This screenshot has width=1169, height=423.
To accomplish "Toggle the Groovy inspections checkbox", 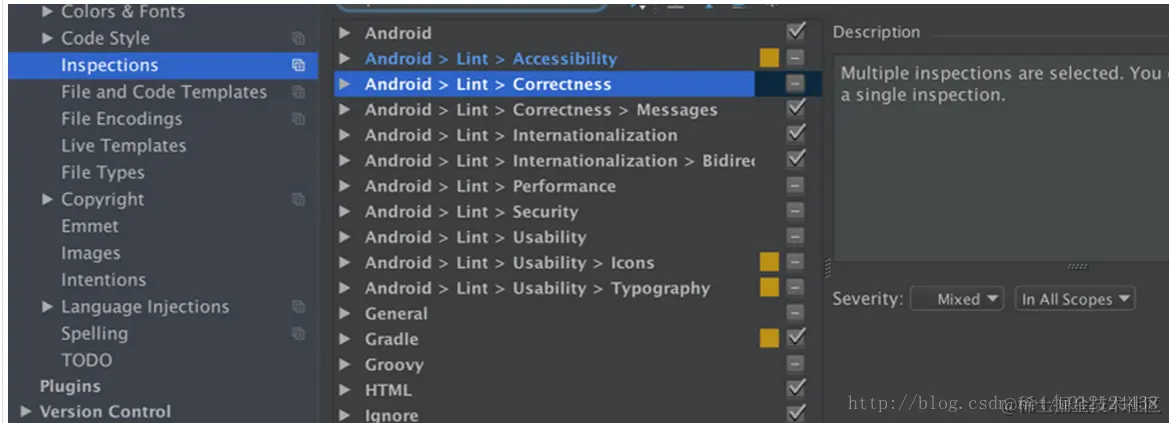I will (795, 364).
